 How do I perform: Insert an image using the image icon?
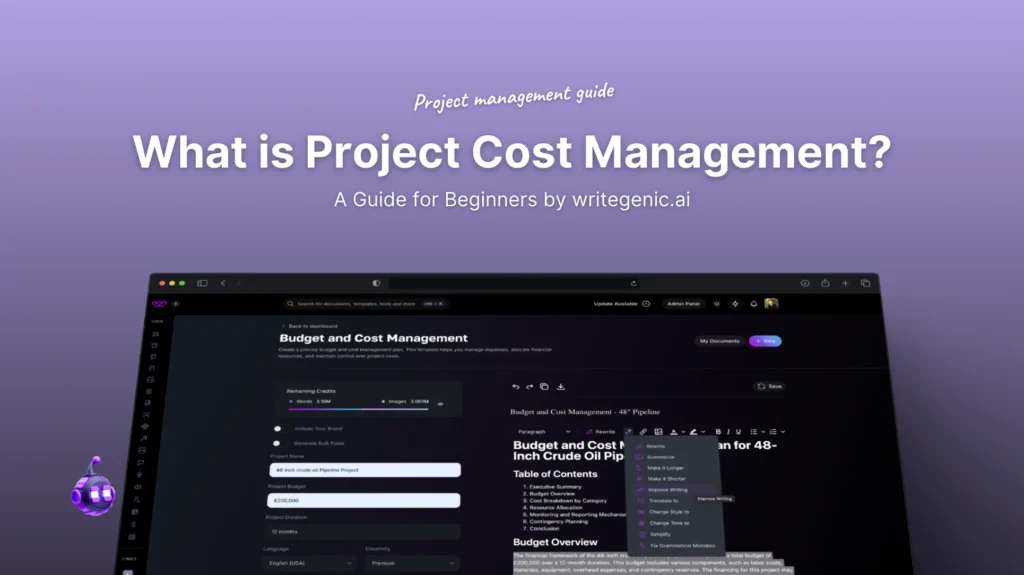[658, 432]
